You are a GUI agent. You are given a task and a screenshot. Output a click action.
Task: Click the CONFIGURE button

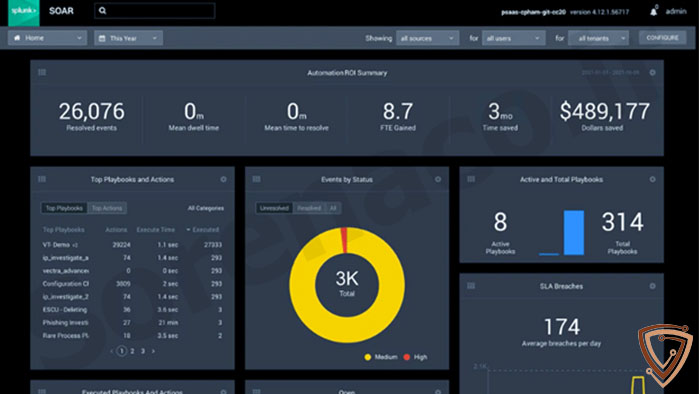click(662, 38)
